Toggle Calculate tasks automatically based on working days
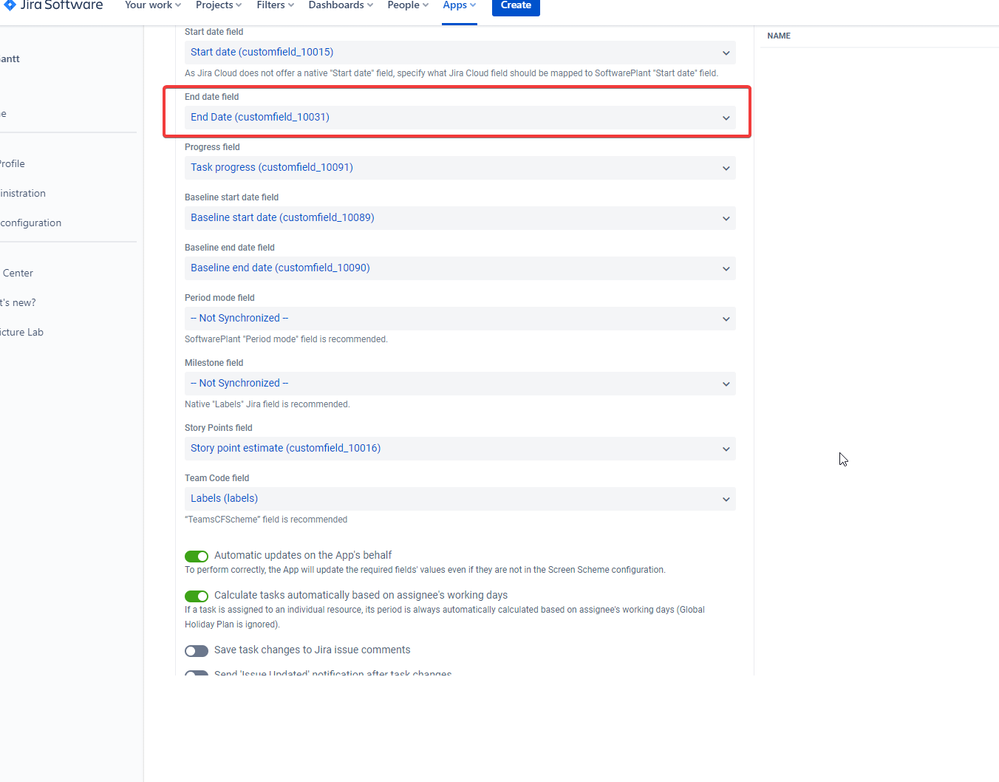The image size is (999, 782). click(x=196, y=597)
